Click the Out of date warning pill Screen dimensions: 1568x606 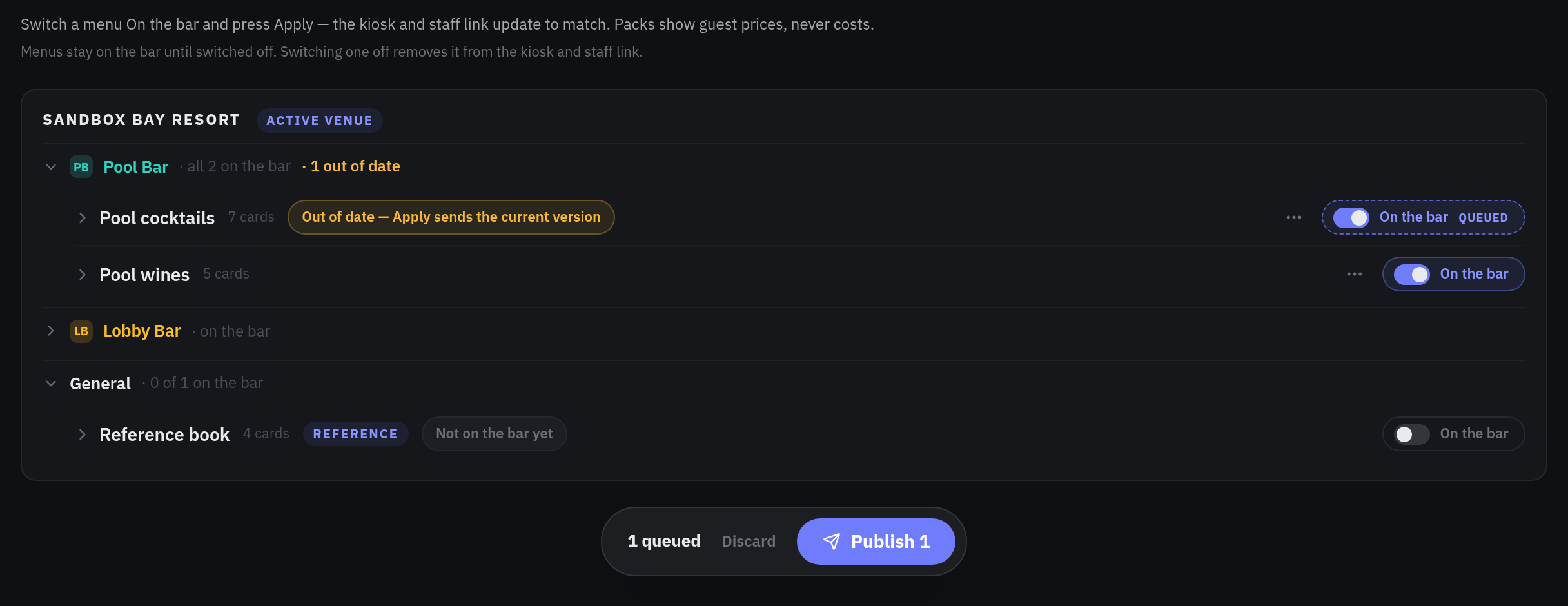(x=451, y=217)
